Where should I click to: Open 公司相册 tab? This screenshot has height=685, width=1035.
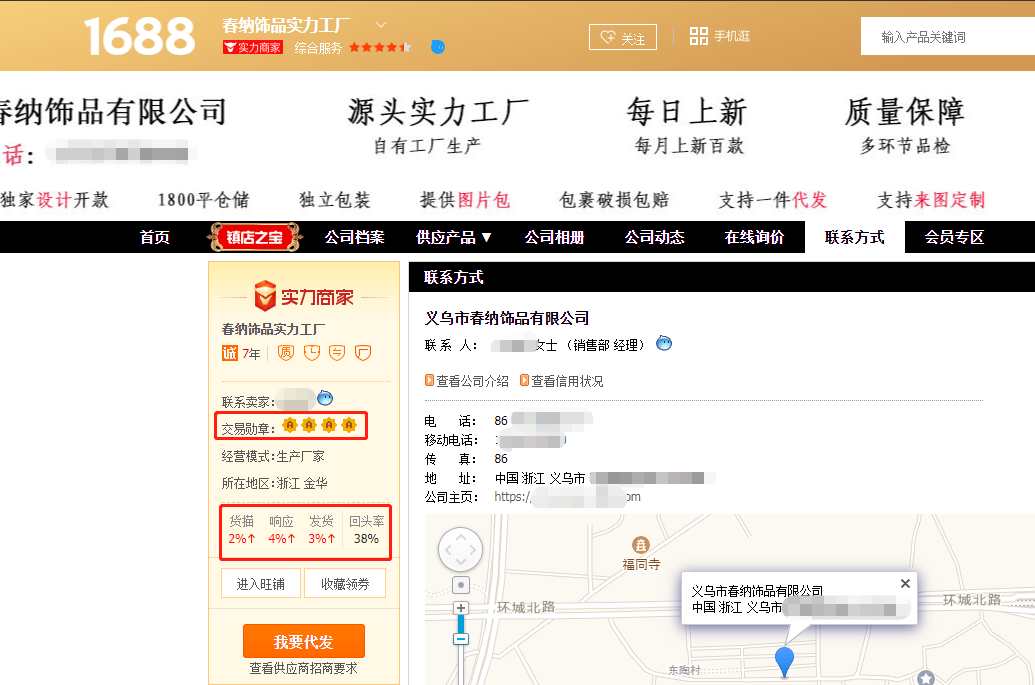554,237
